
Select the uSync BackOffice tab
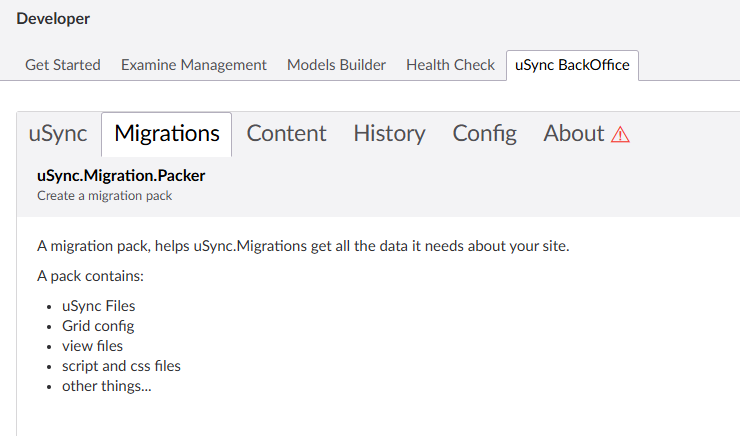[572, 65]
